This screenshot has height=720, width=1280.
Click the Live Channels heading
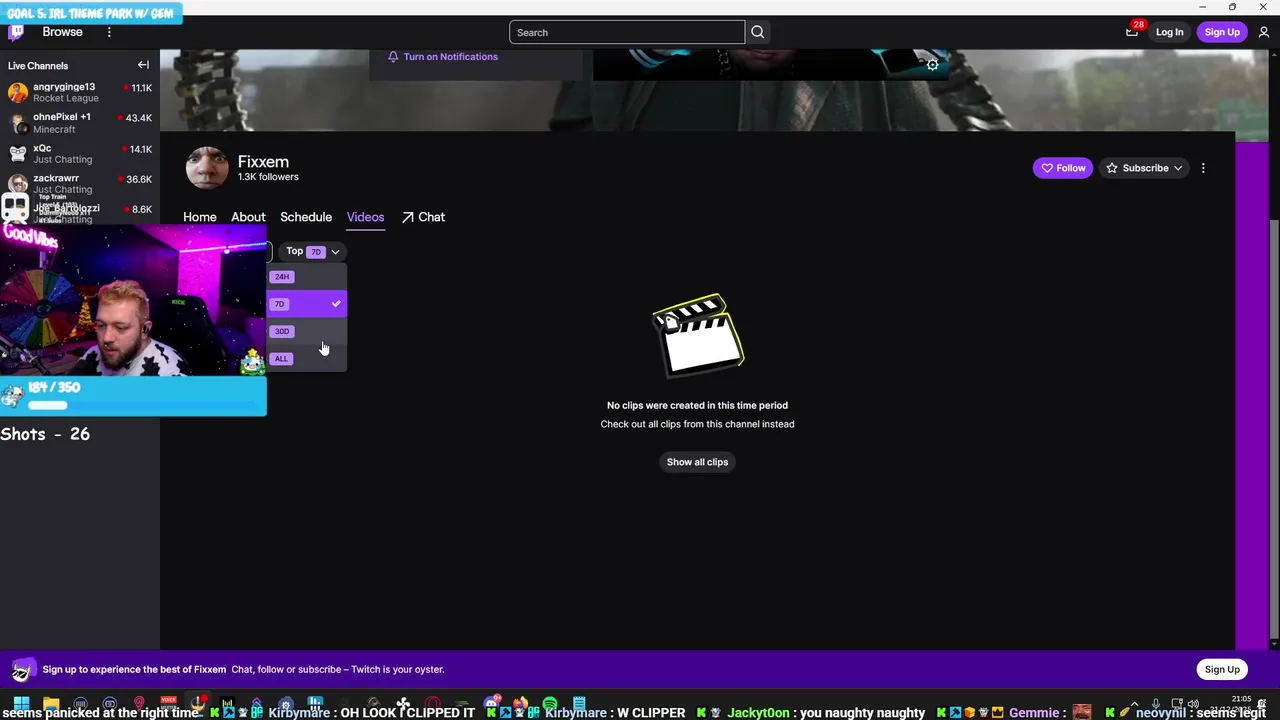point(38,66)
